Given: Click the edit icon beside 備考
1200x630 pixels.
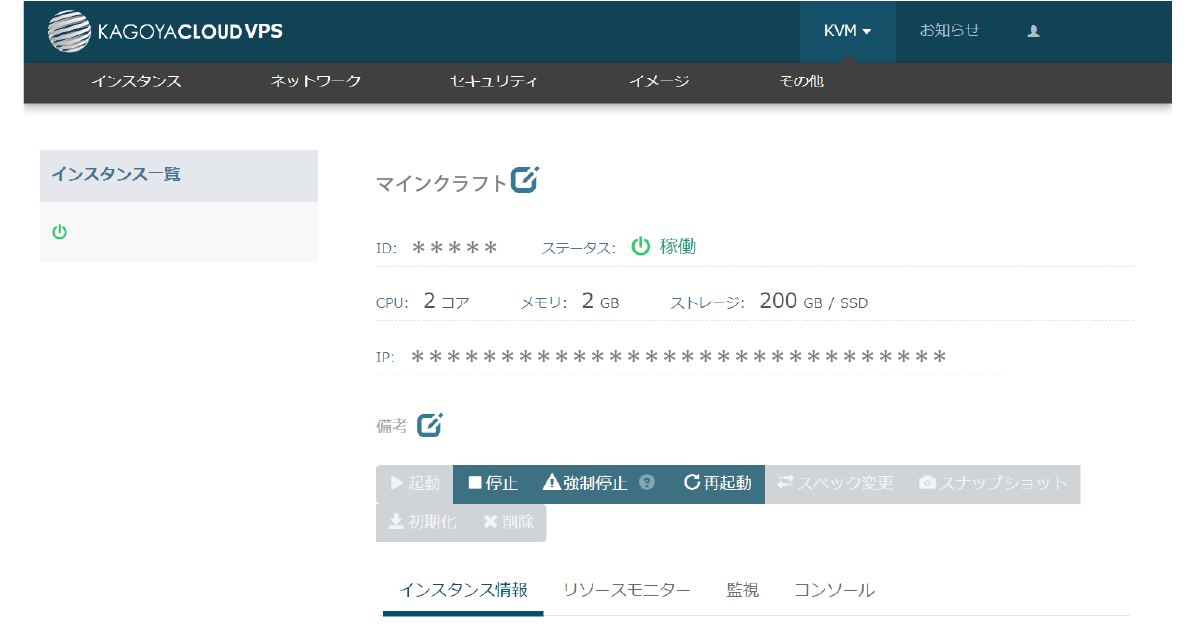Looking at the screenshot, I should (x=429, y=425).
